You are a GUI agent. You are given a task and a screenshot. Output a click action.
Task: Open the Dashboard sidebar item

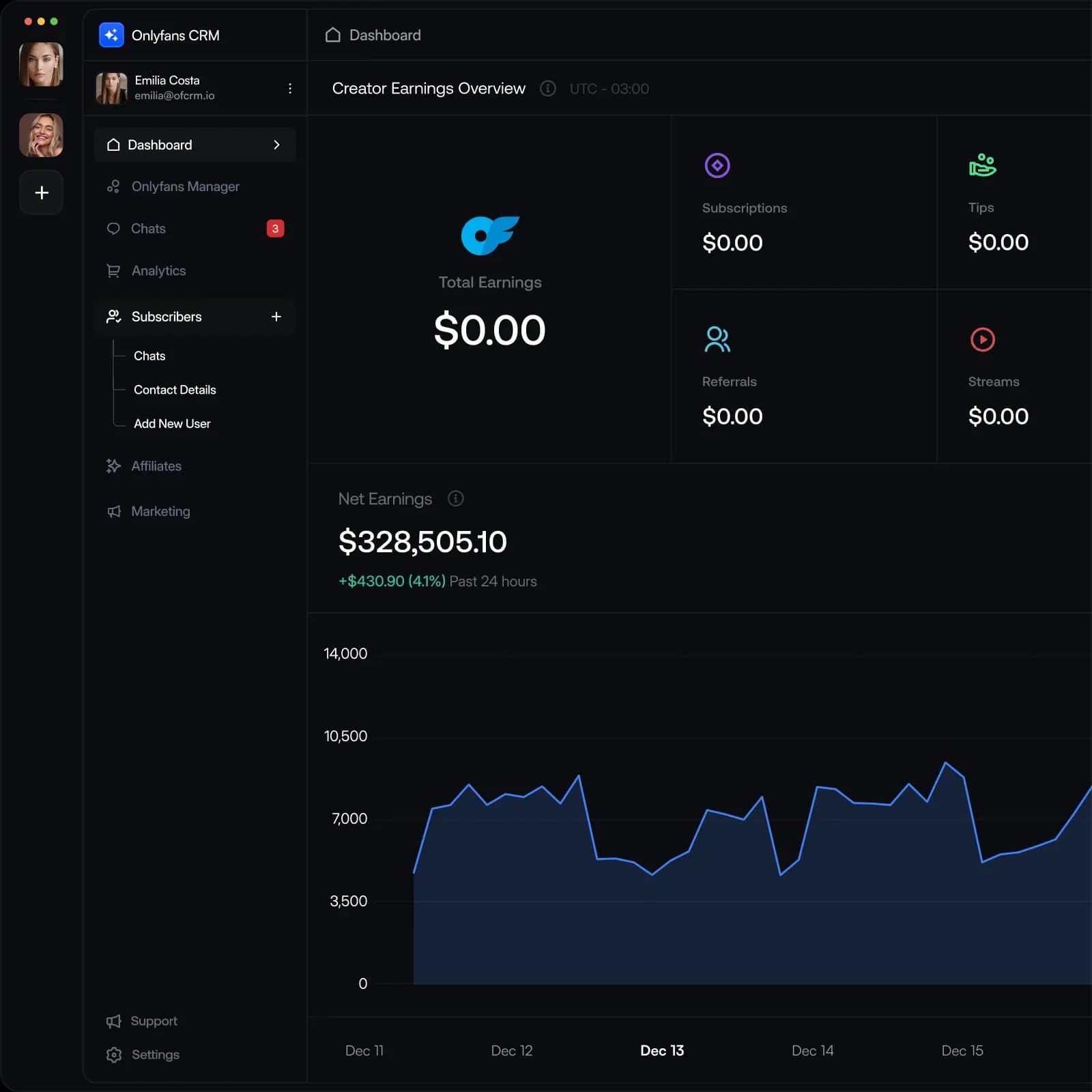195,145
